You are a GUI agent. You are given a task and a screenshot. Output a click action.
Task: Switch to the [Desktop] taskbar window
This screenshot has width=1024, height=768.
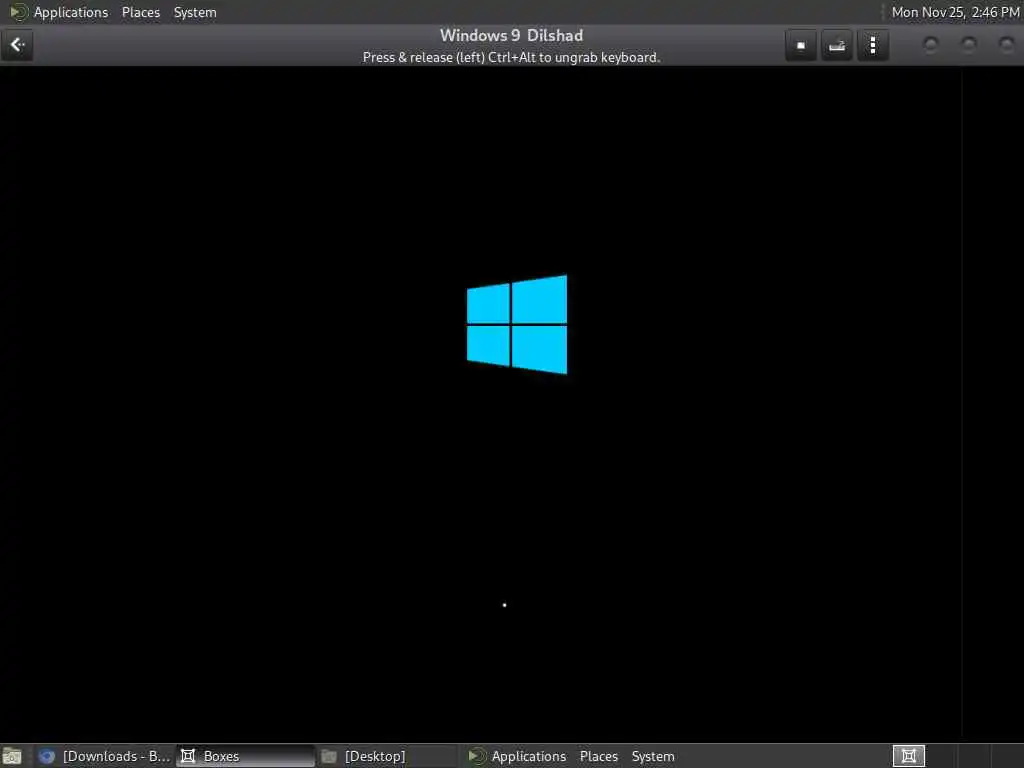pos(387,756)
